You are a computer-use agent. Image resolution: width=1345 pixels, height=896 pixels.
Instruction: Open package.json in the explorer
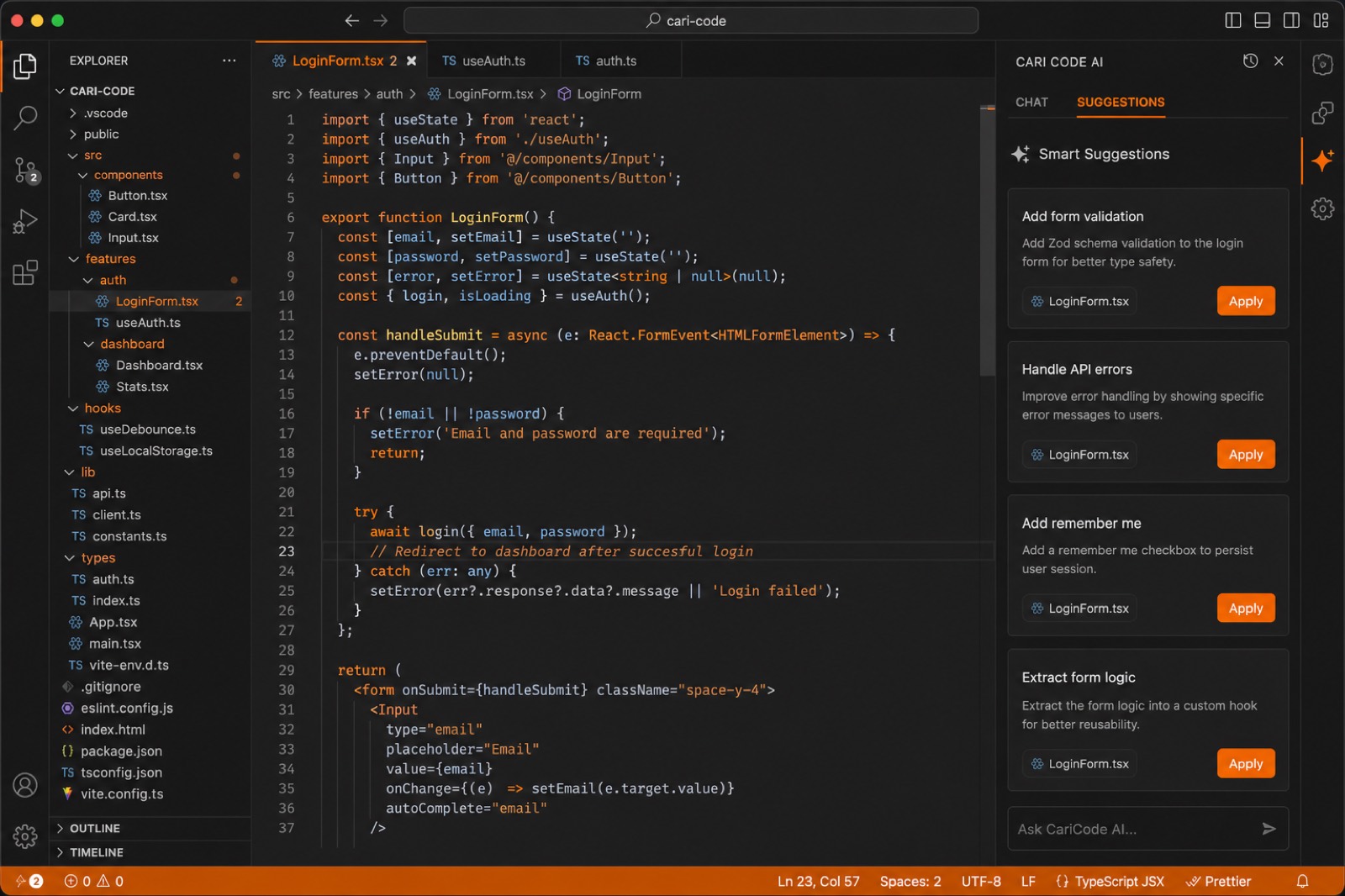(150, 751)
